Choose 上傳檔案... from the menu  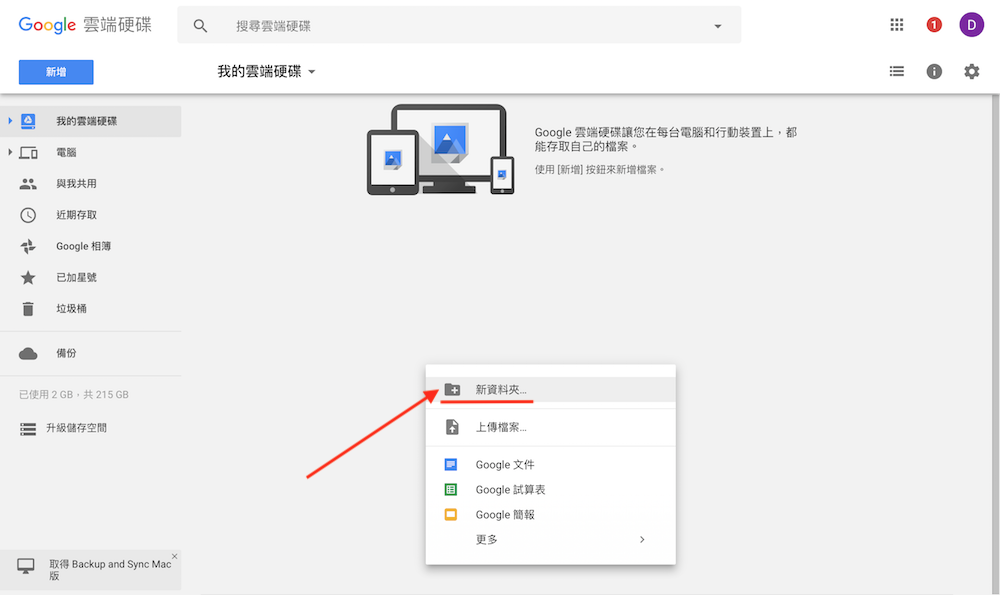point(550,427)
